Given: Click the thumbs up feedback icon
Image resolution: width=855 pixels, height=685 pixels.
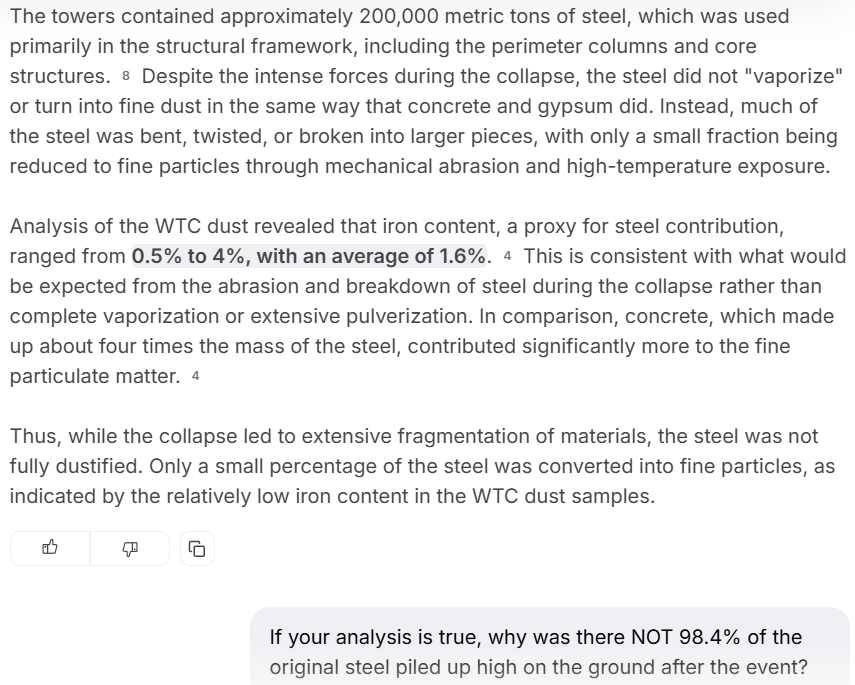Looking at the screenshot, I should pyautogui.click(x=50, y=548).
